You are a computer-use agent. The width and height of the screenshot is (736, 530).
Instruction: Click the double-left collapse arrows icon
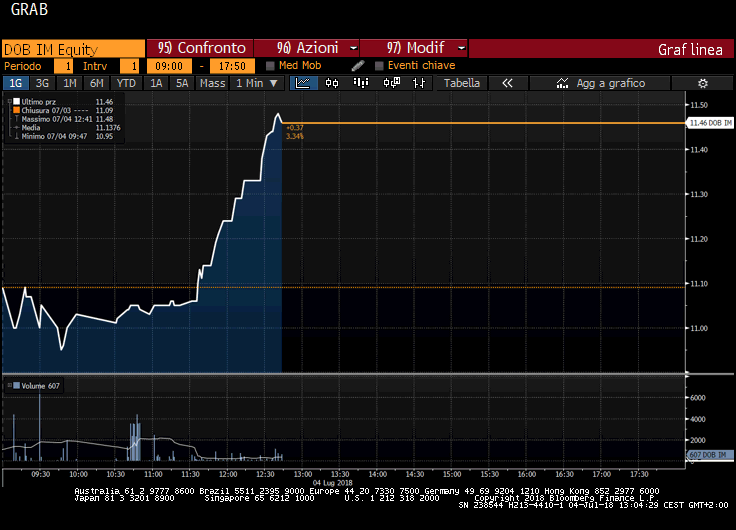507,83
